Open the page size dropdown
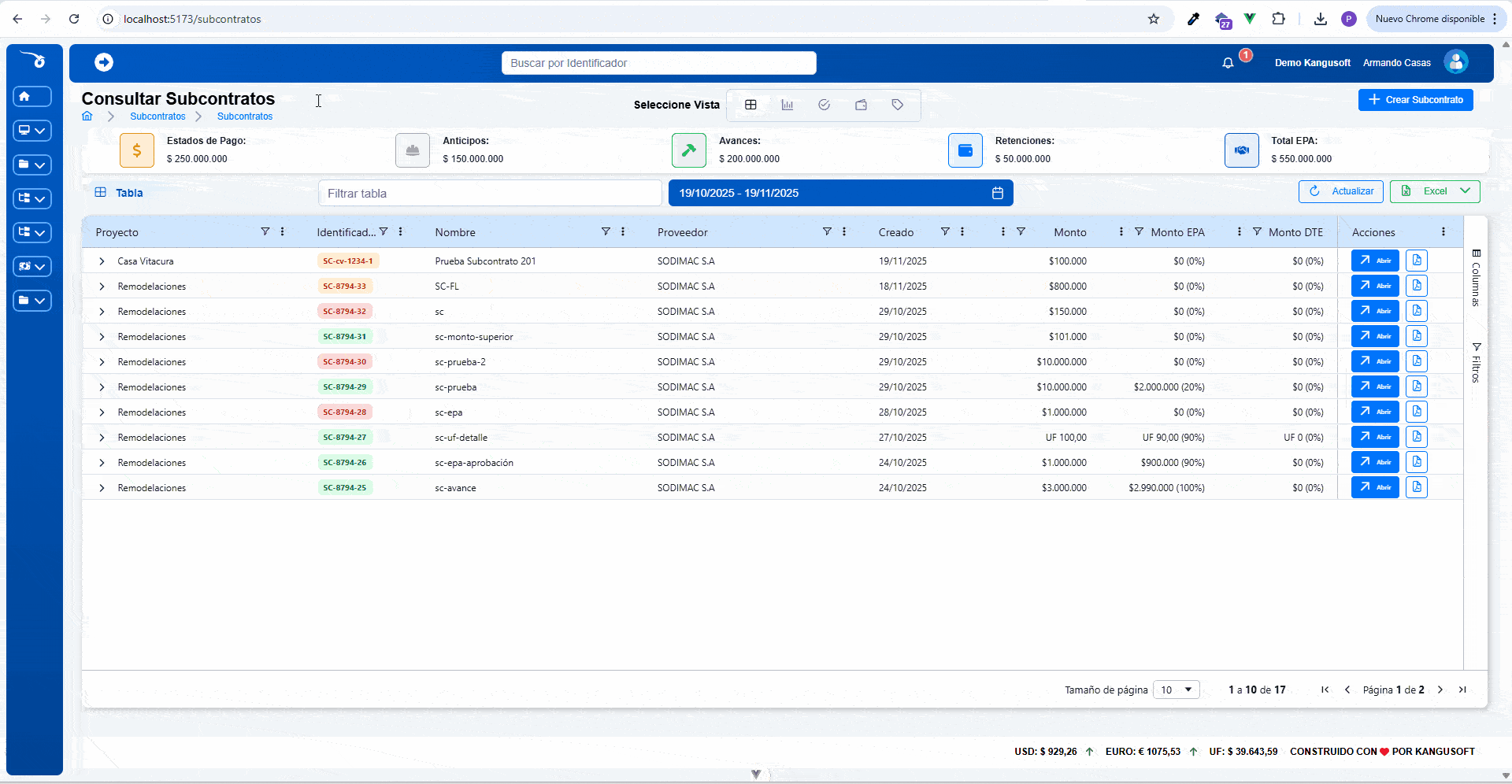This screenshot has height=784, width=1512. point(1177,690)
